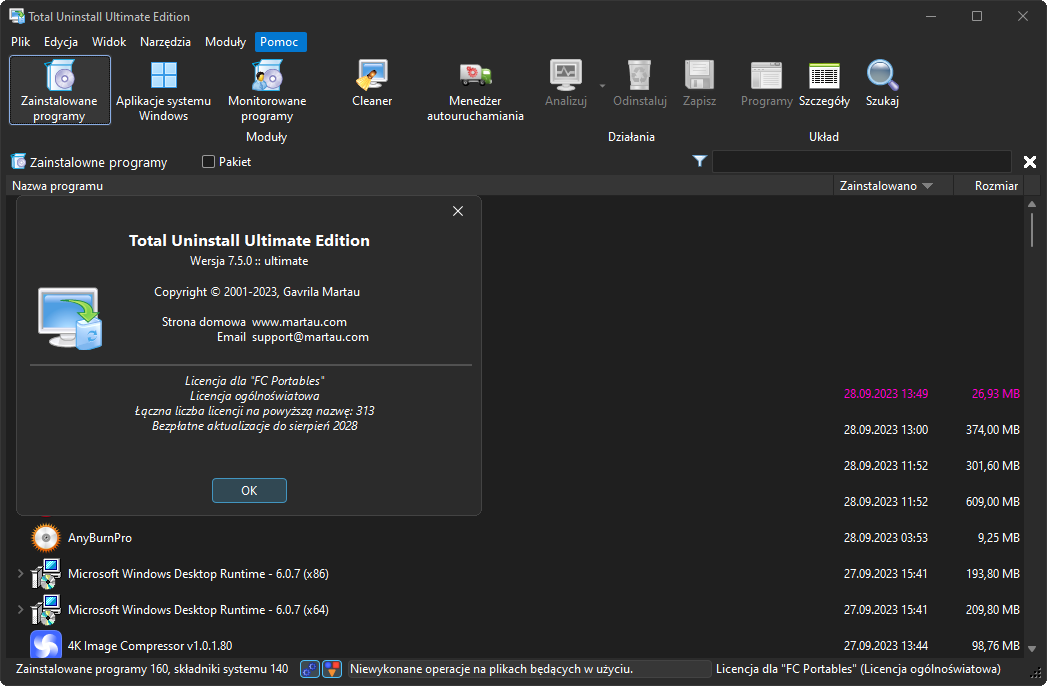Close the about dialog with X
Screen dimensions: 1047x686
[458, 211]
